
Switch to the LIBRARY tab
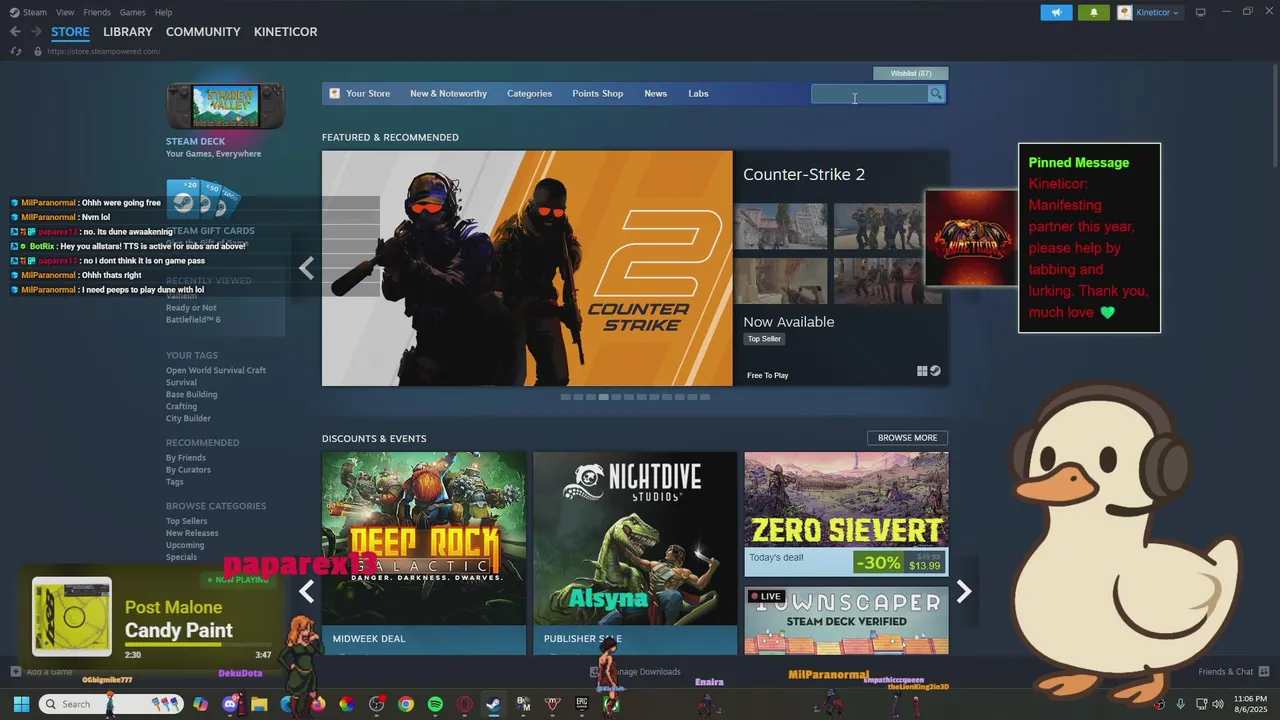pyautogui.click(x=128, y=32)
